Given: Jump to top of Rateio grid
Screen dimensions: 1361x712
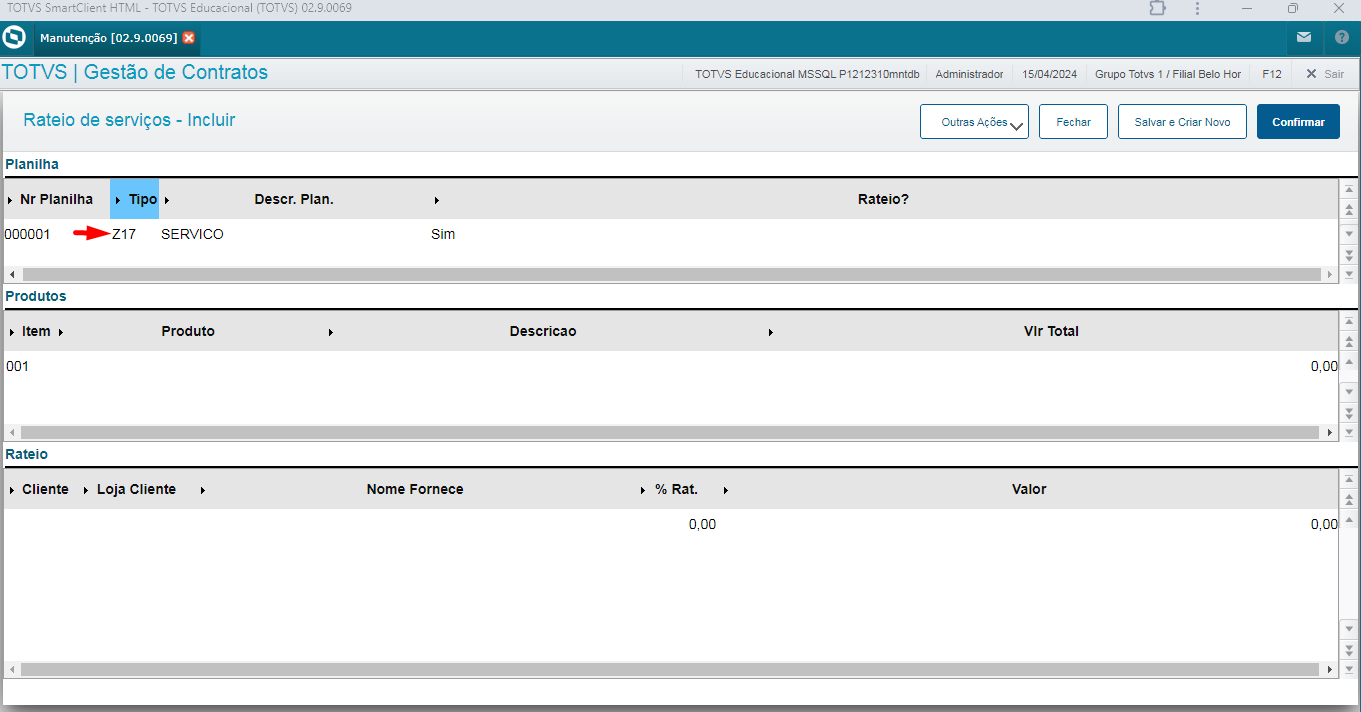Looking at the screenshot, I should (x=1349, y=480).
